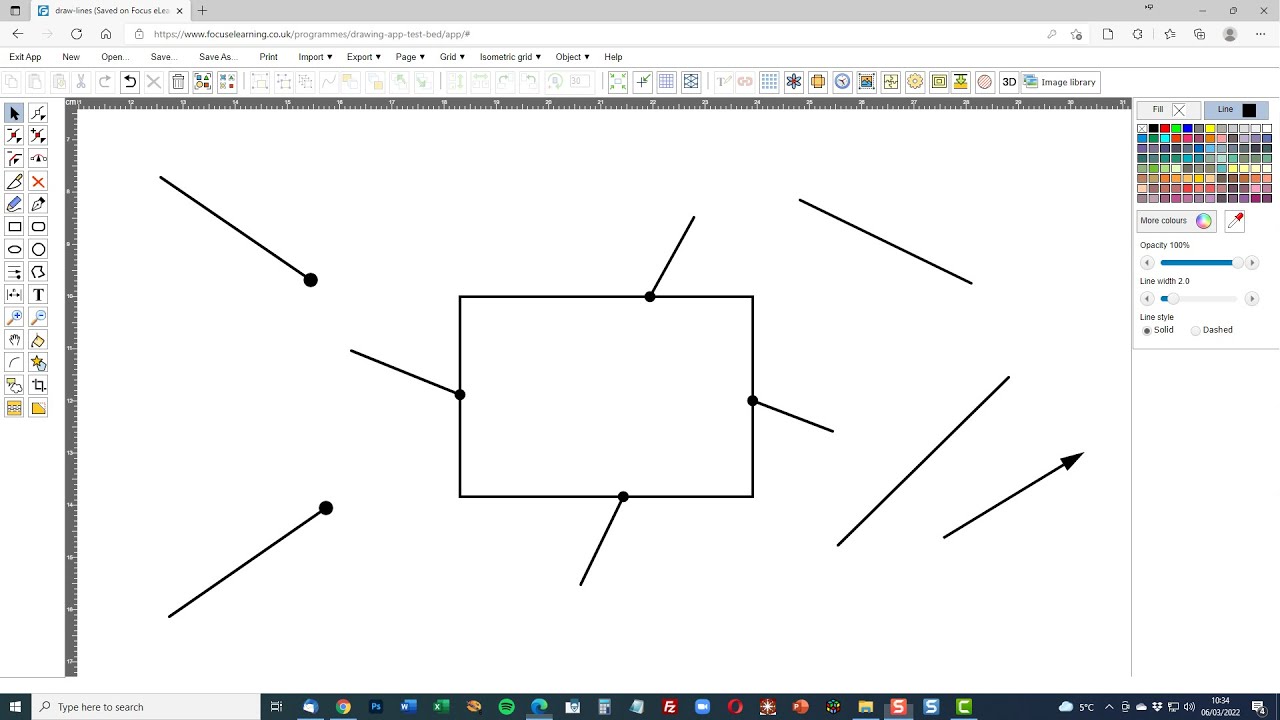
Task: Click the undo arrow in toolbar
Action: (130, 82)
